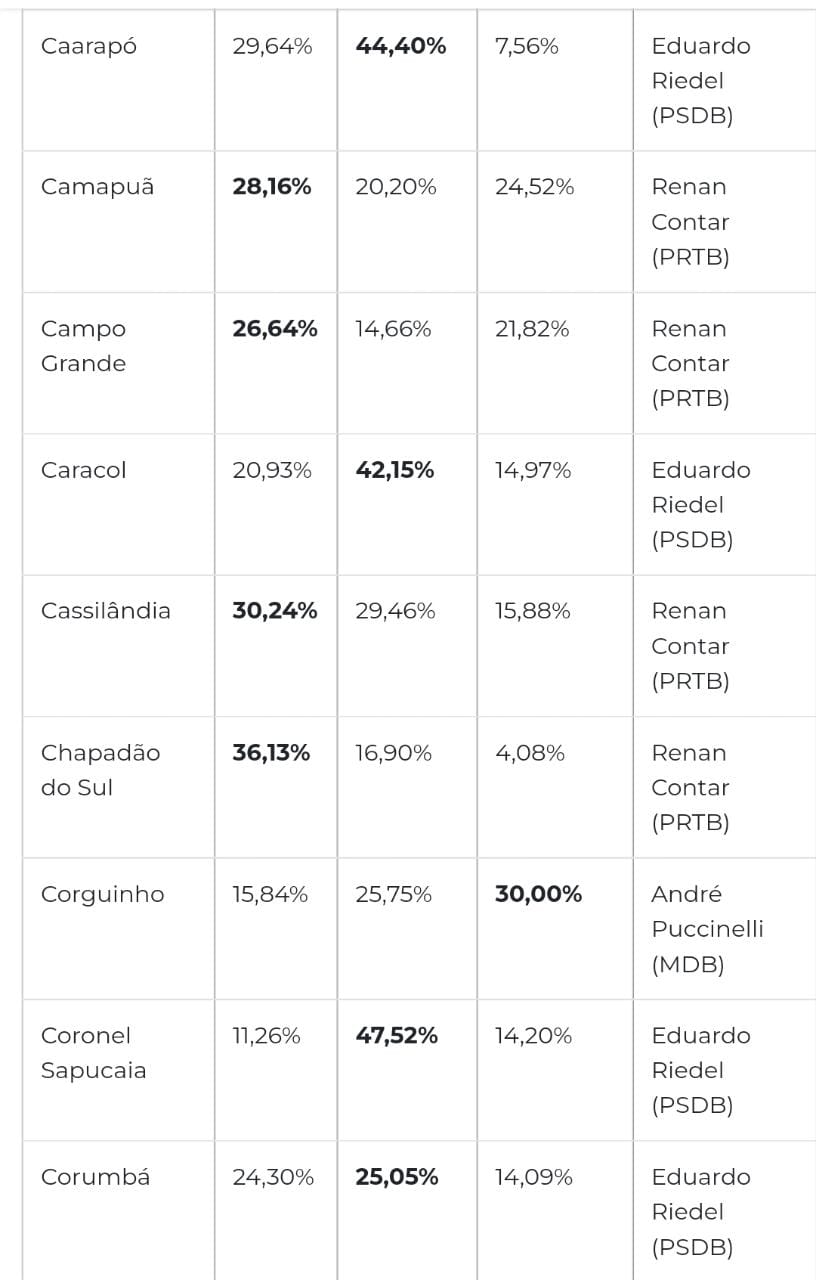816x1280 pixels.
Task: Click the Corumbá city name
Action: point(96,1177)
